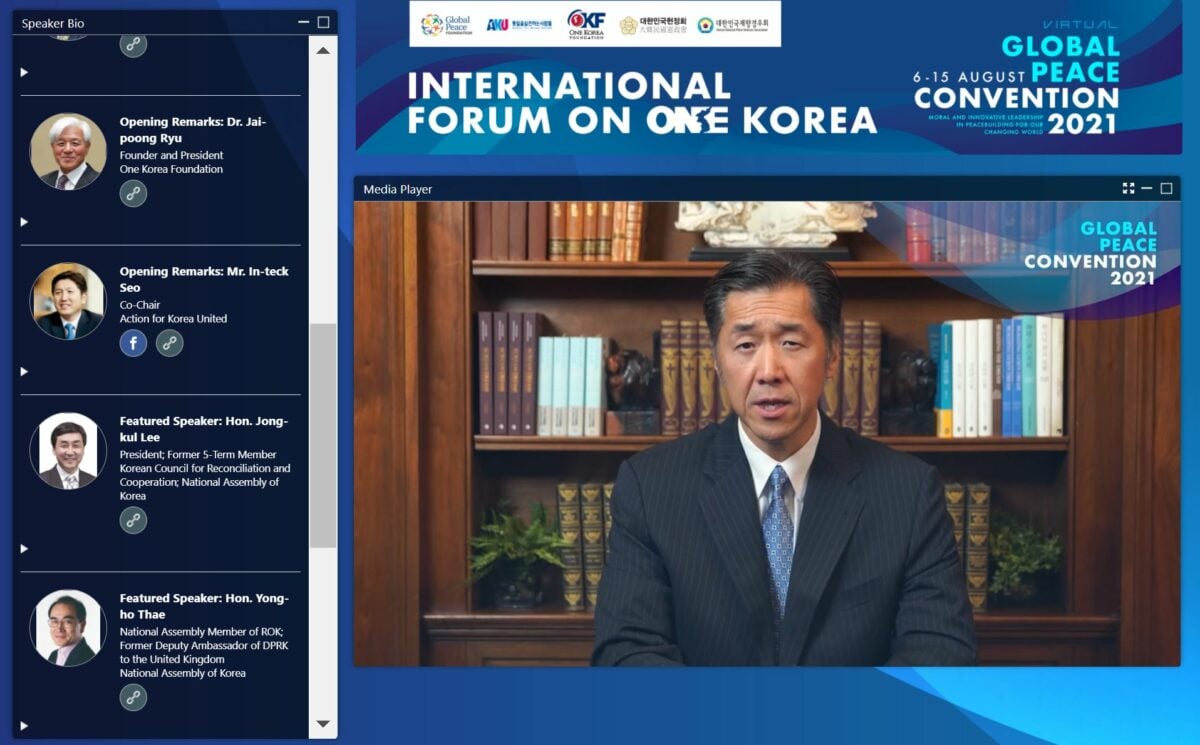The height and width of the screenshot is (745, 1200).
Task: Maximize the Speaker Bio panel
Action: (323, 22)
